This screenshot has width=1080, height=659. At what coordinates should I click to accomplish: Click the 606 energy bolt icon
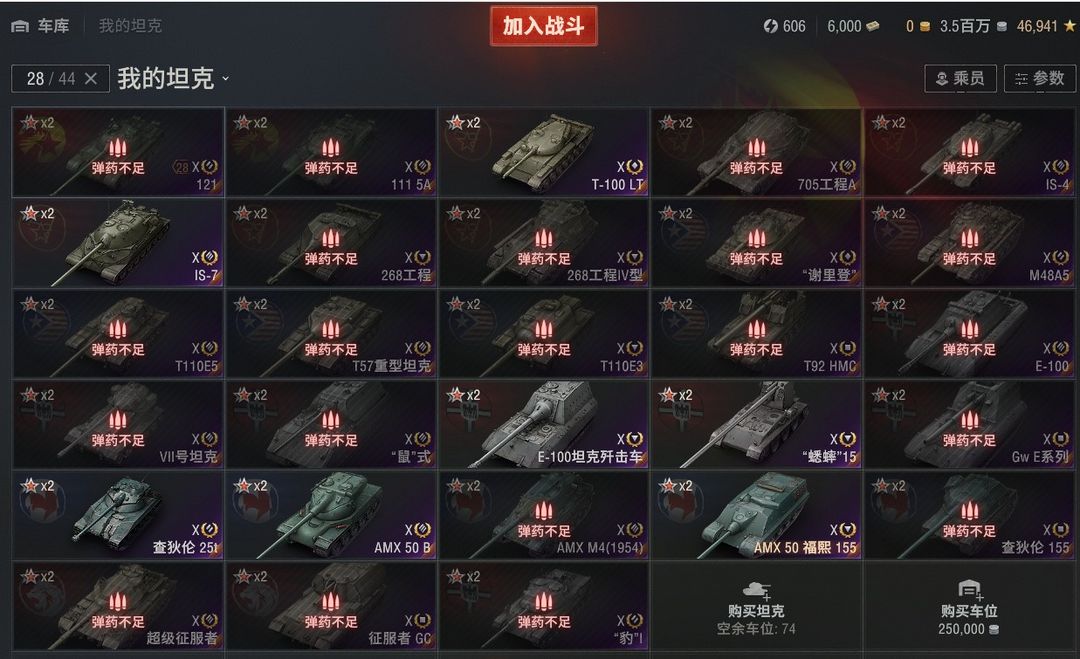770,26
